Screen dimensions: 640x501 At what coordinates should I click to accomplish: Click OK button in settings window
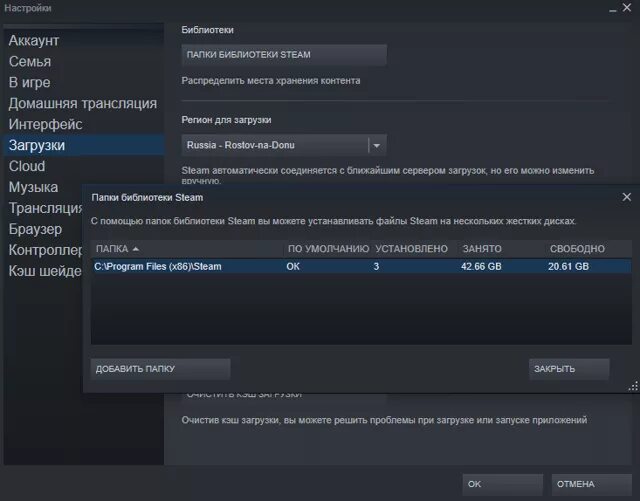(503, 484)
